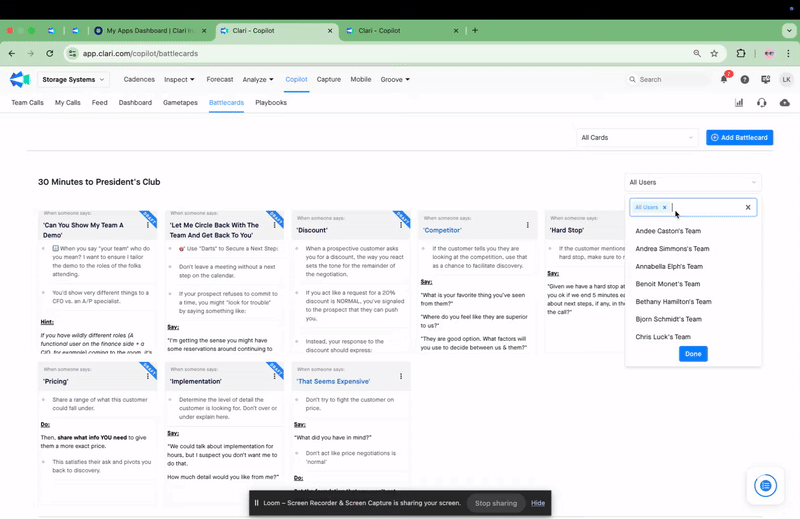
Task: Reload the browser page
Action: [49, 53]
